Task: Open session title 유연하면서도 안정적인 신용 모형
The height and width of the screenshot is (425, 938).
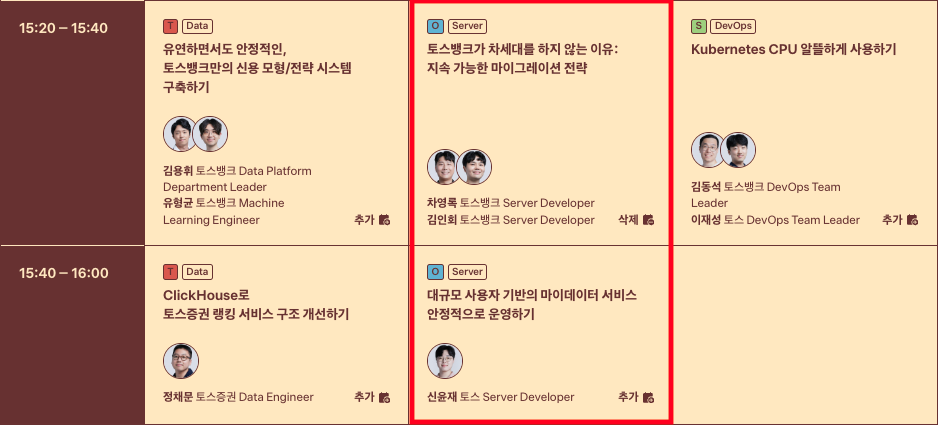Action: click(x=257, y=68)
